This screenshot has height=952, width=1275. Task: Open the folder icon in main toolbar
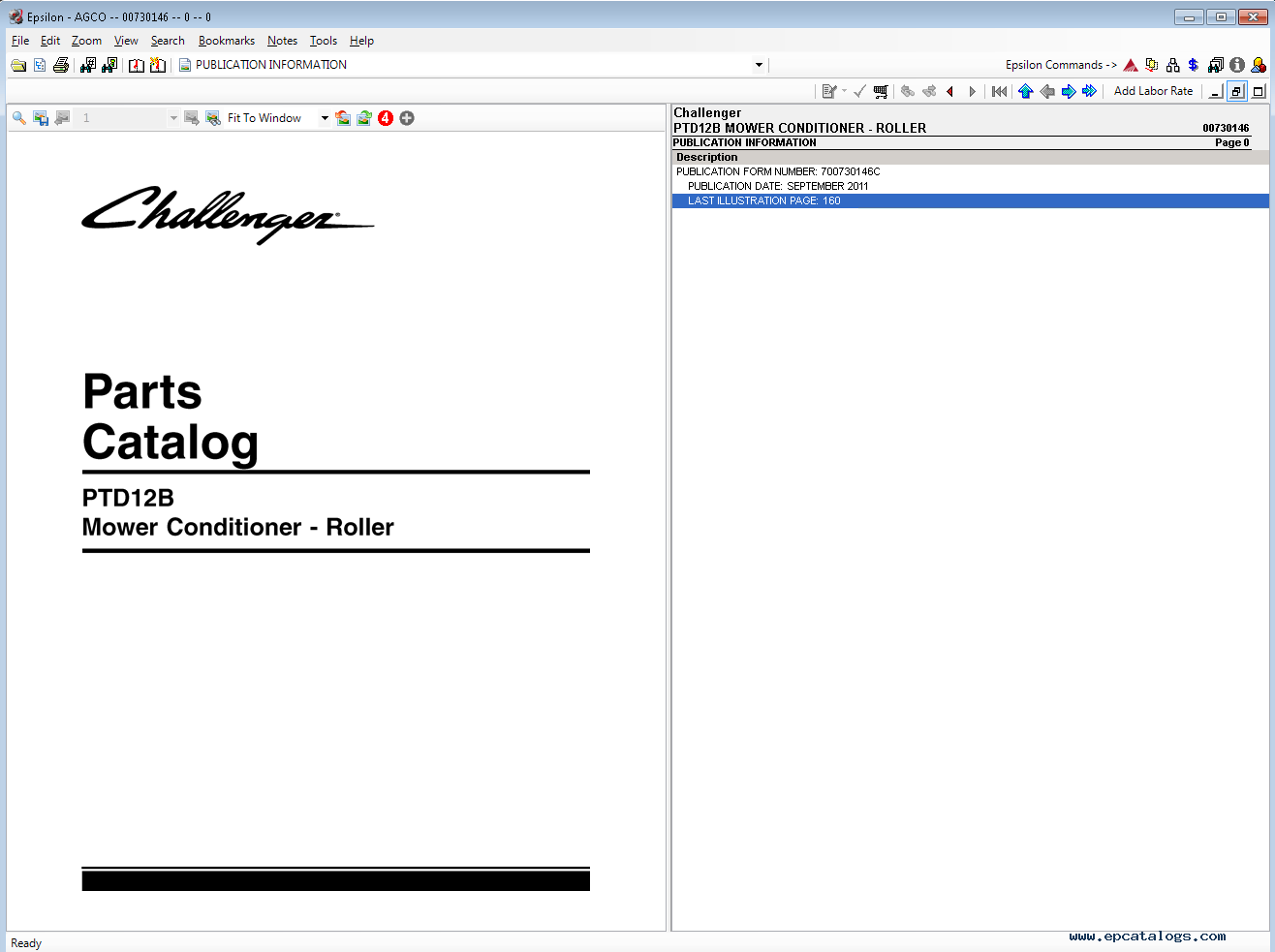[x=18, y=65]
